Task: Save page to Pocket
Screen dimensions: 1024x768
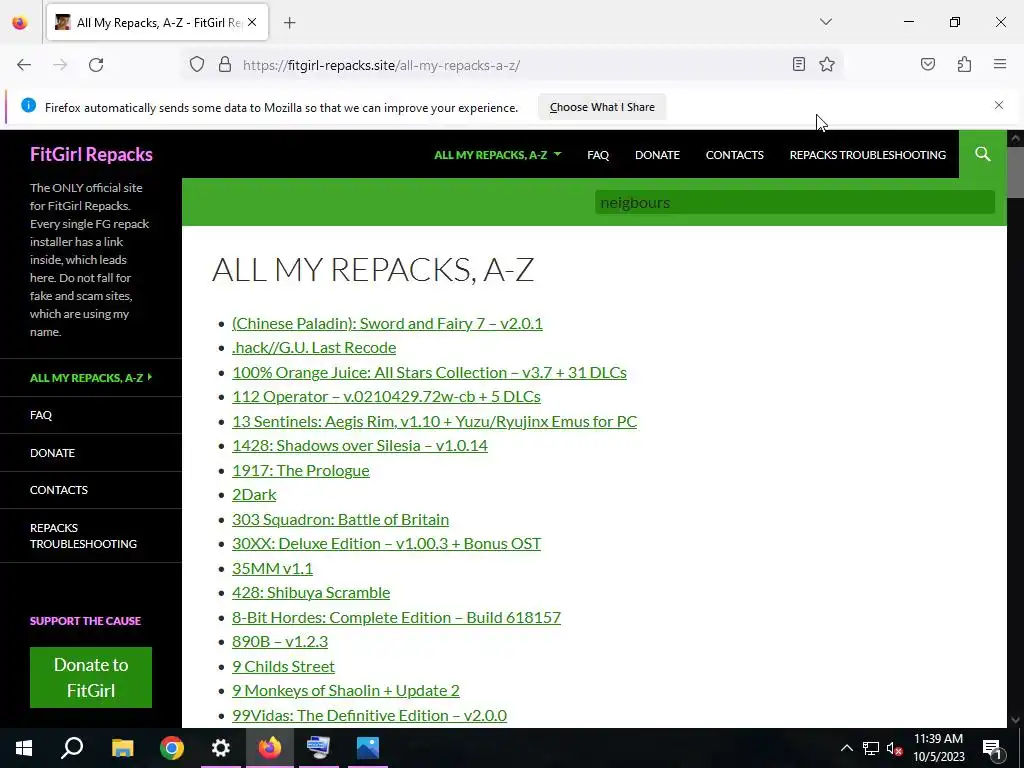Action: (927, 64)
